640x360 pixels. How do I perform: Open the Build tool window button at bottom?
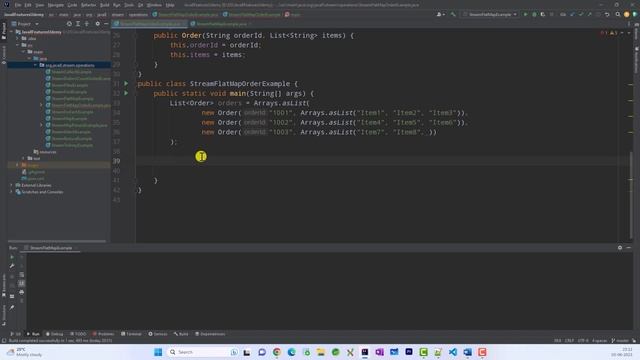(x=181, y=334)
